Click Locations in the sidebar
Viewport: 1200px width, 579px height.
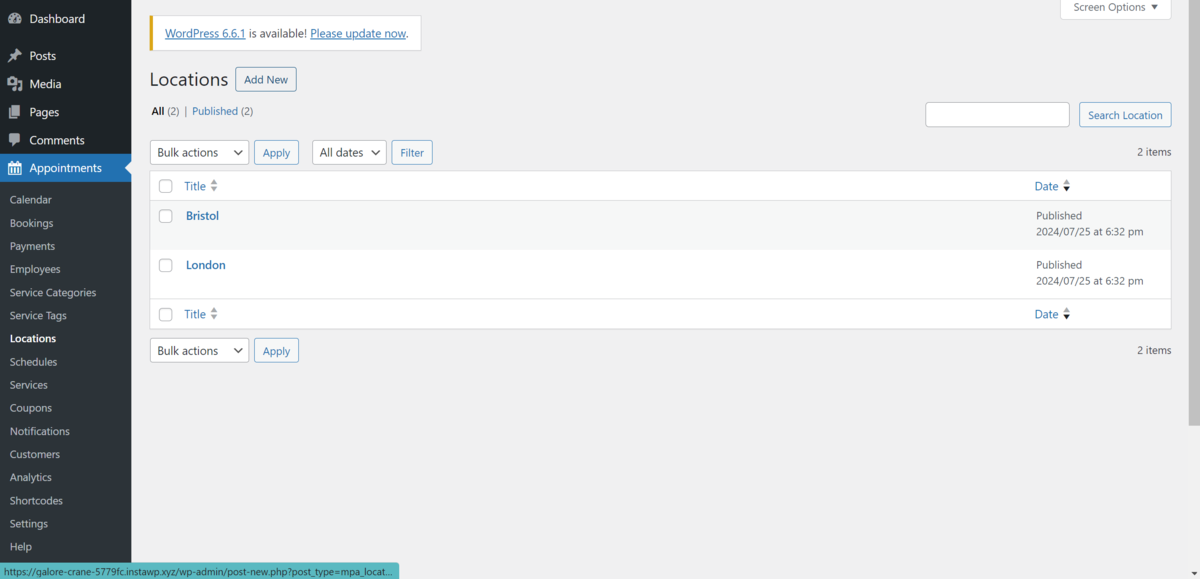(33, 339)
